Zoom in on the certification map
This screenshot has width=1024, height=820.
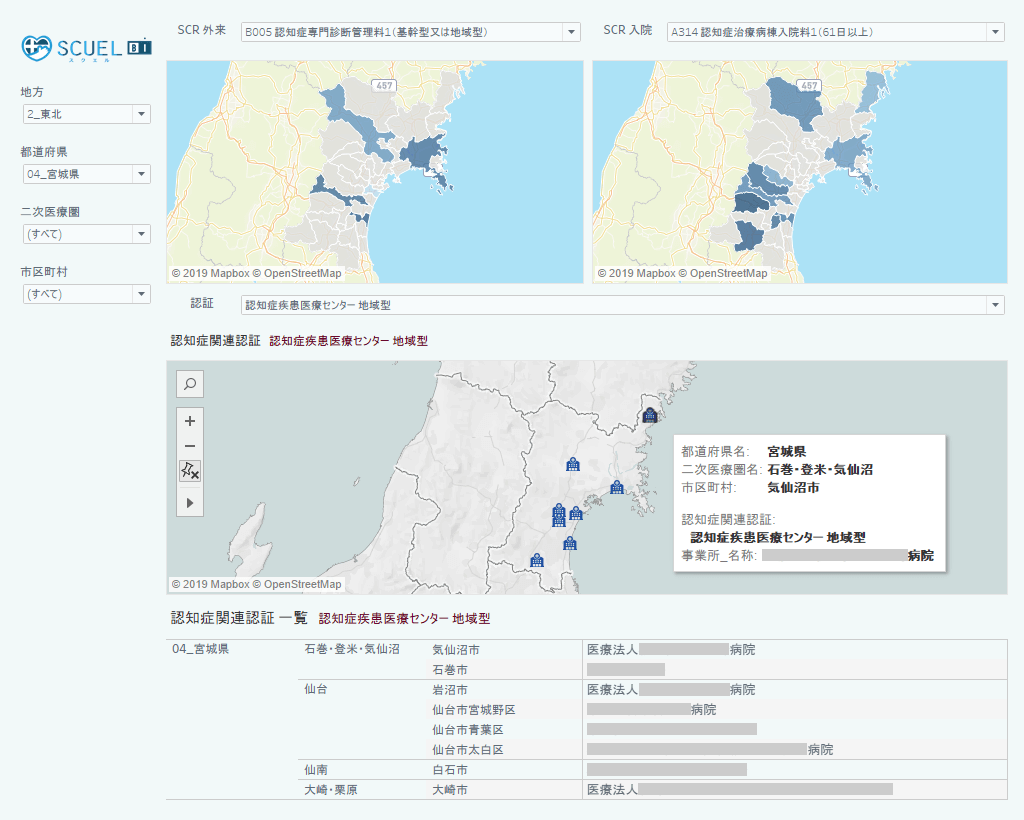click(190, 422)
